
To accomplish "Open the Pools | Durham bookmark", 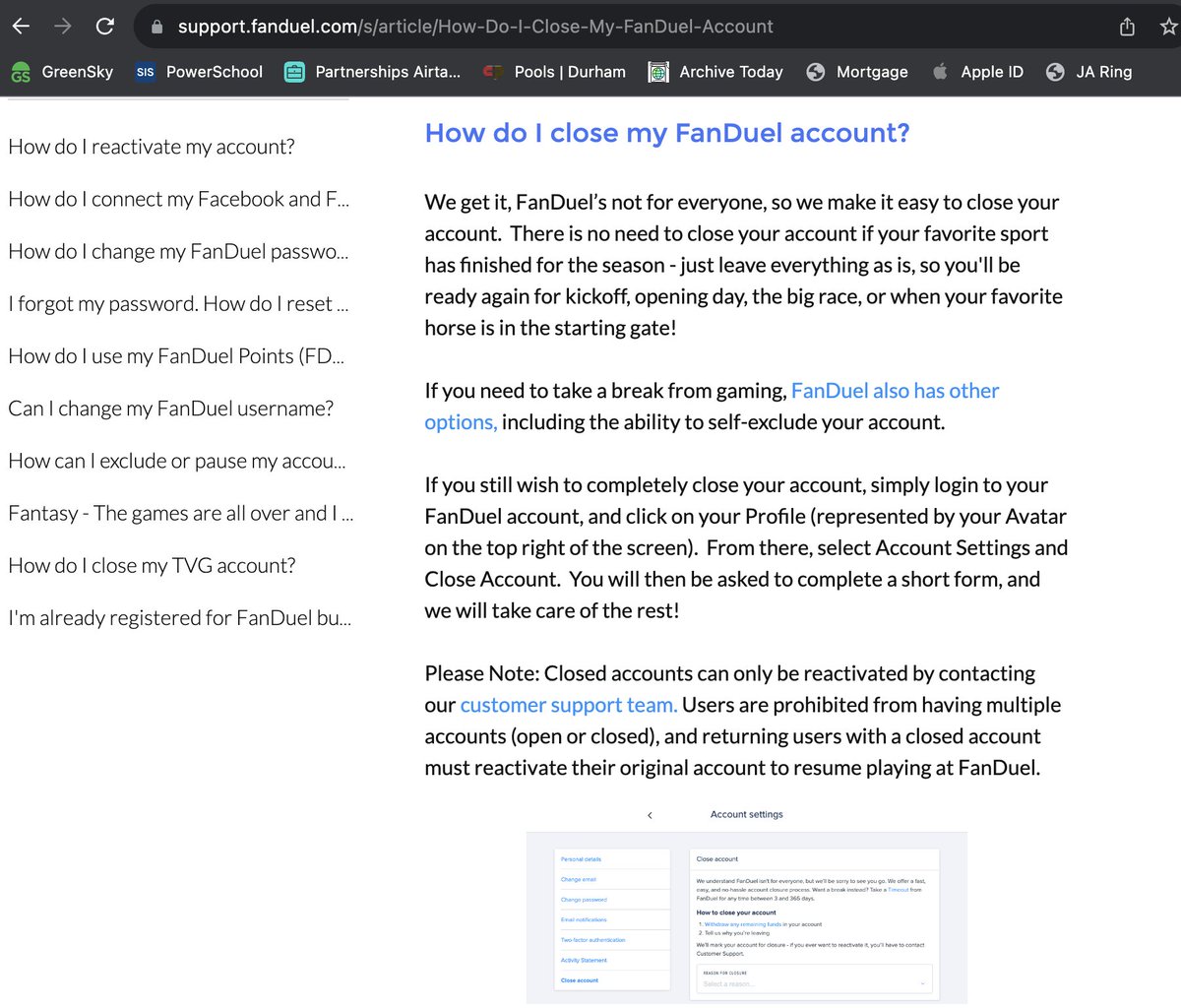I will (x=554, y=72).
